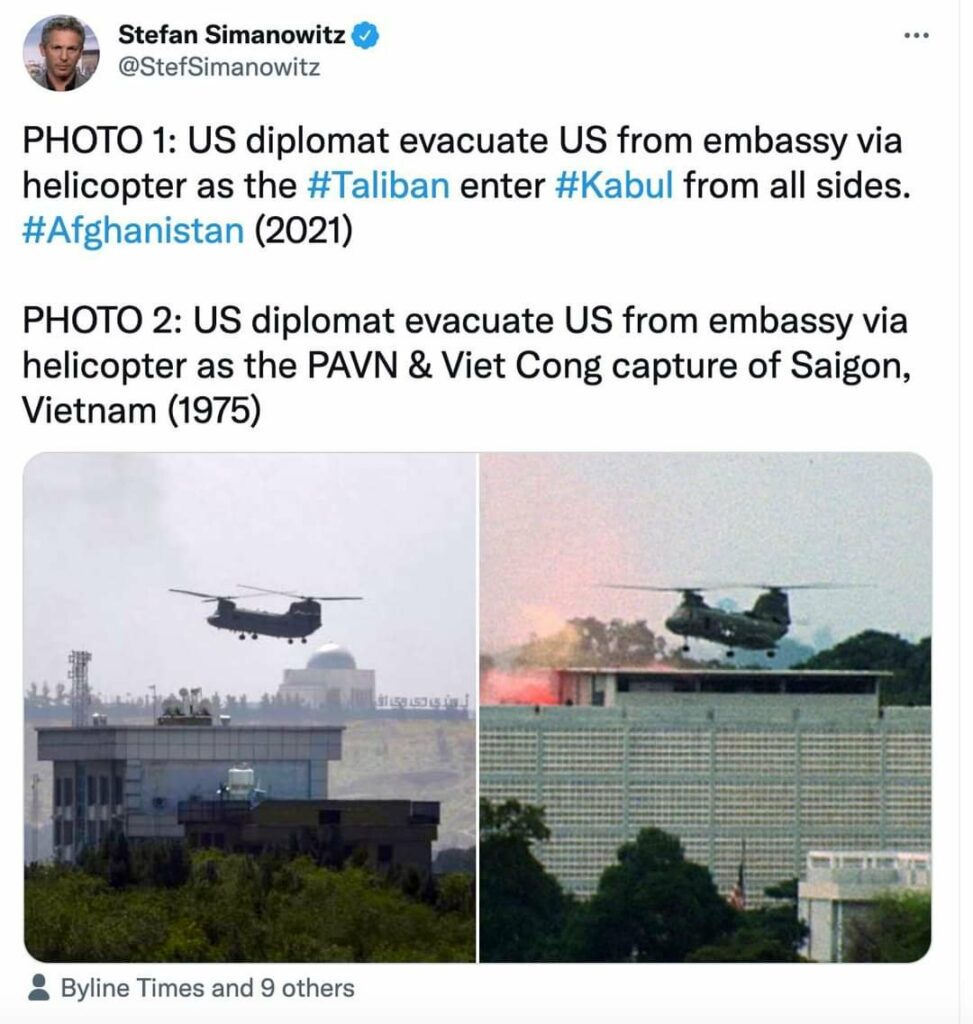Viewport: 973px width, 1024px height.
Task: Click the PHOTO 1 tweet text paragraph
Action: click(x=466, y=185)
